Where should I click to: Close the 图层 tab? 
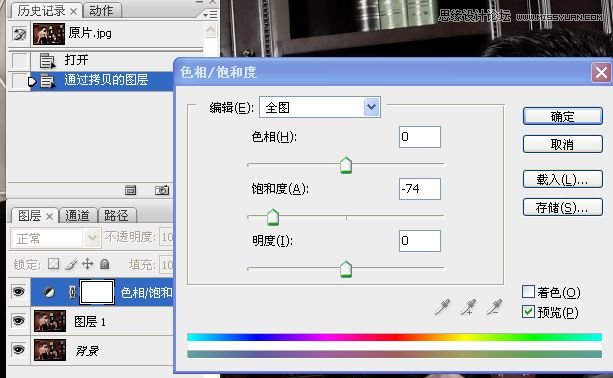[50, 216]
